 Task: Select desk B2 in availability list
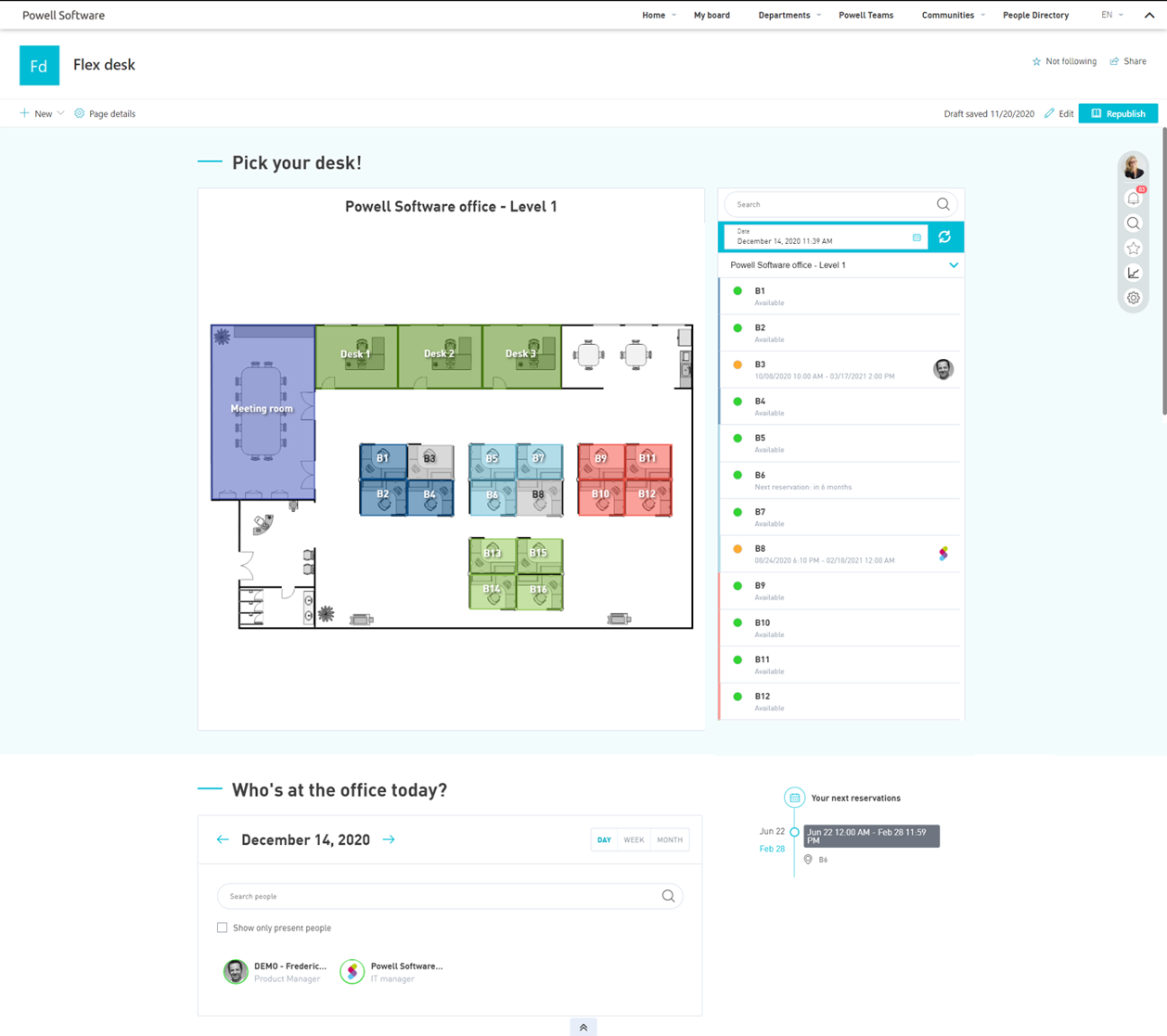click(841, 333)
